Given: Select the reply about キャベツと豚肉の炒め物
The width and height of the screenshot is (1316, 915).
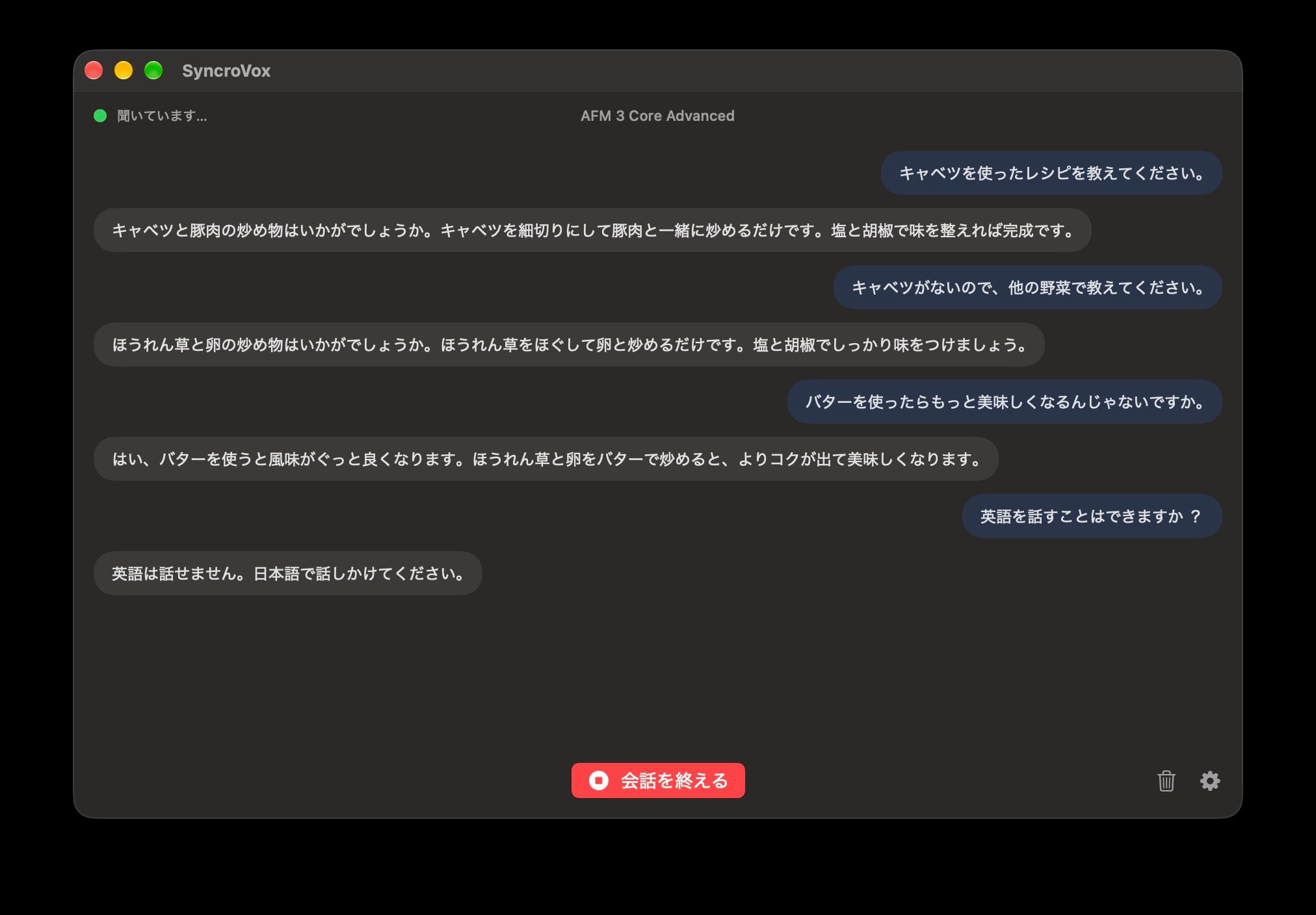Looking at the screenshot, I should 592,230.
